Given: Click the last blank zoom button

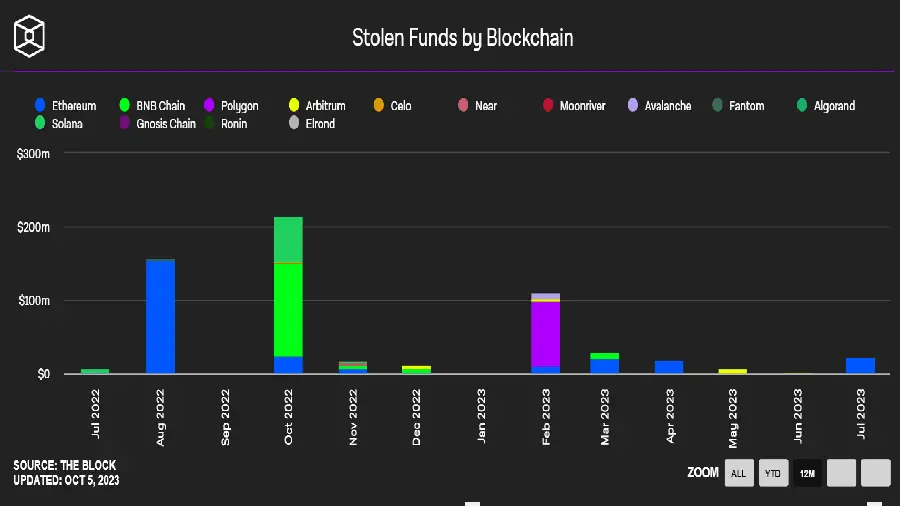Looking at the screenshot, I should pyautogui.click(x=875, y=473).
